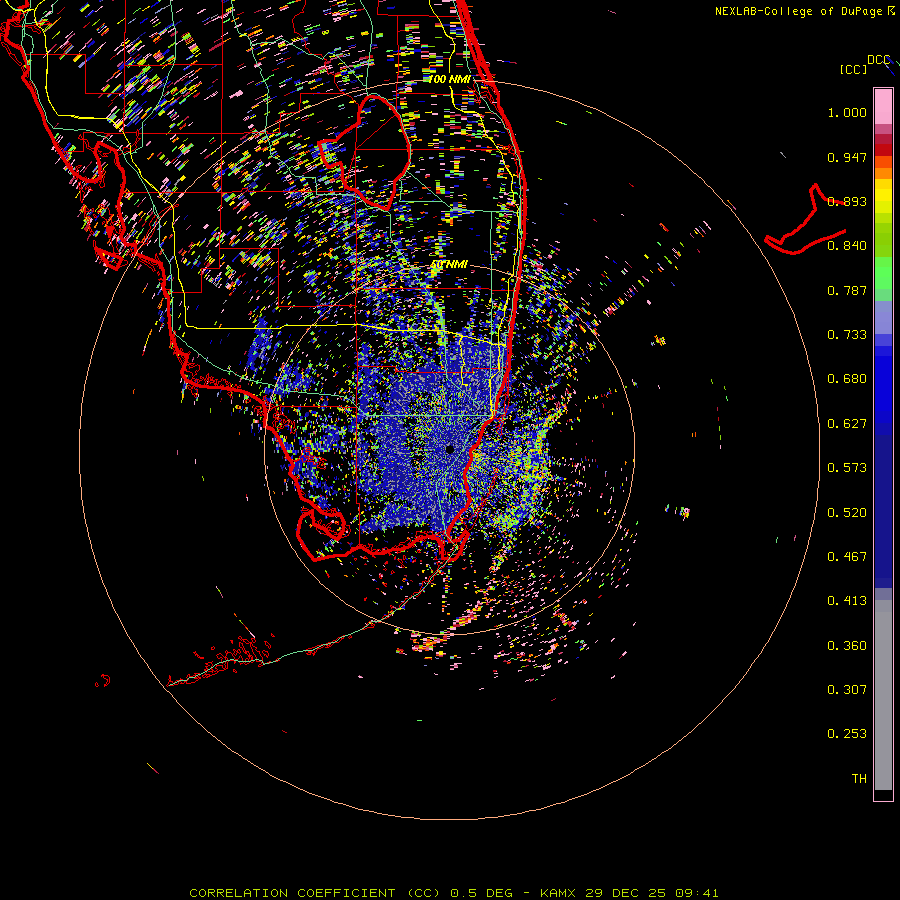Click the 50 NMI range ring label

point(449,265)
